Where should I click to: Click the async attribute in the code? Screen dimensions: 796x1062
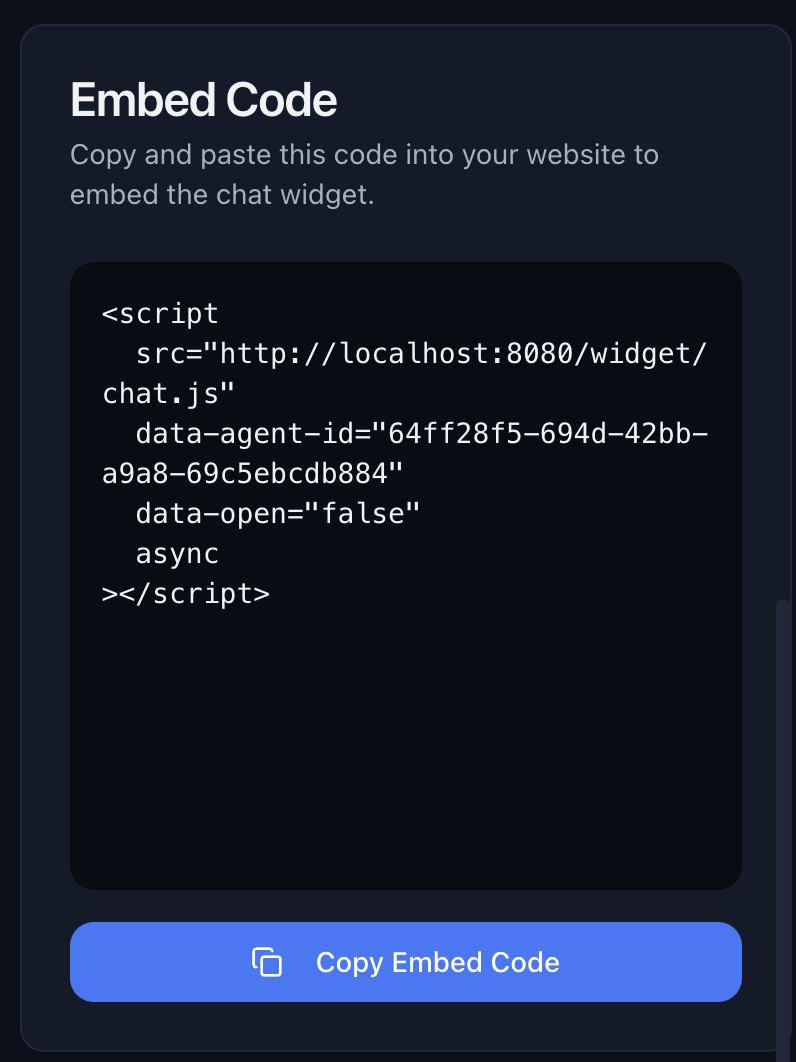(x=177, y=553)
